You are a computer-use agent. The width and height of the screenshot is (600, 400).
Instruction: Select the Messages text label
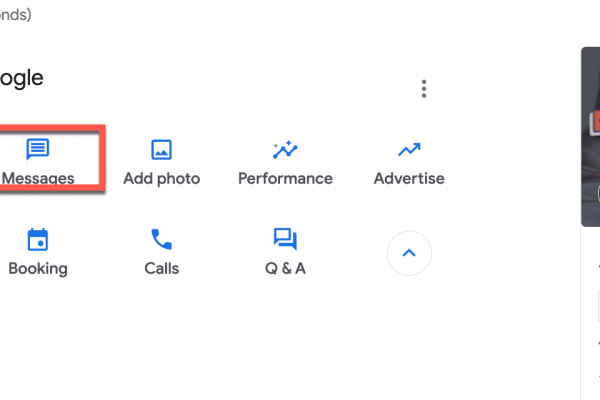click(38, 179)
